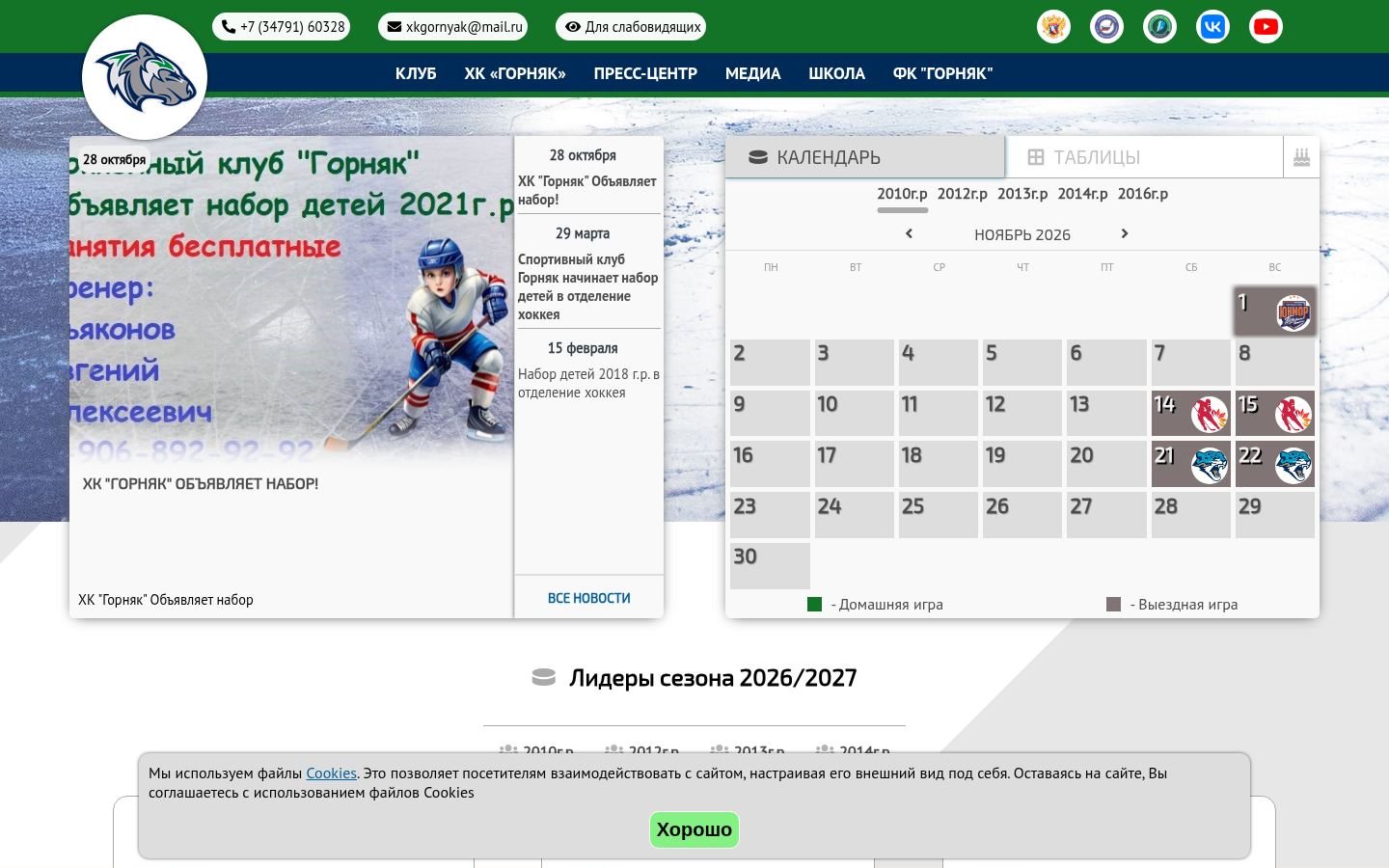Open the КЛУБ menu
Viewport: 1389px width, 868px height.
[x=416, y=73]
